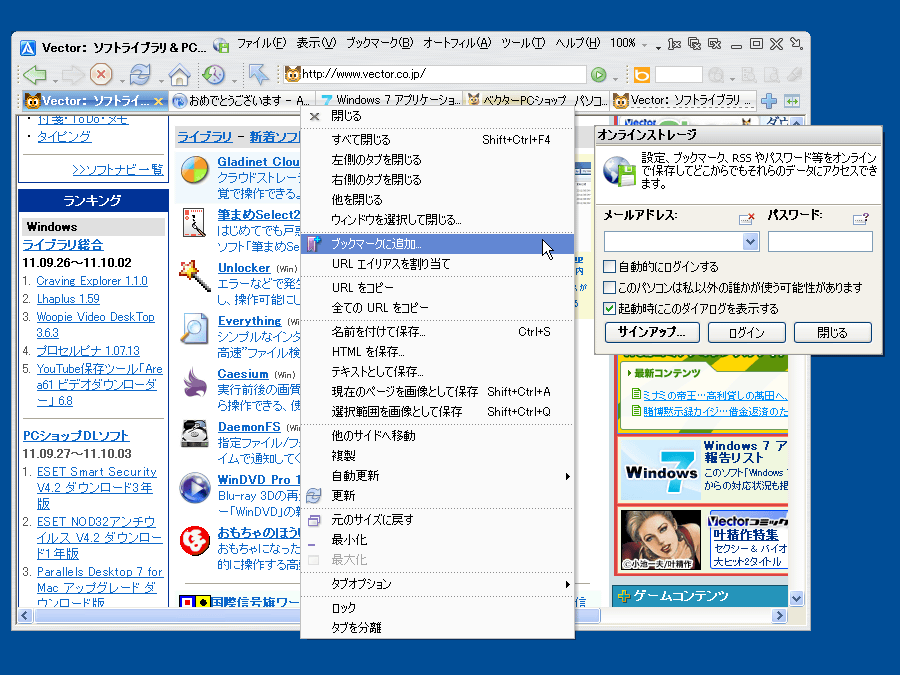Close the active Vector tab with its X
900x675 pixels.
point(158,102)
